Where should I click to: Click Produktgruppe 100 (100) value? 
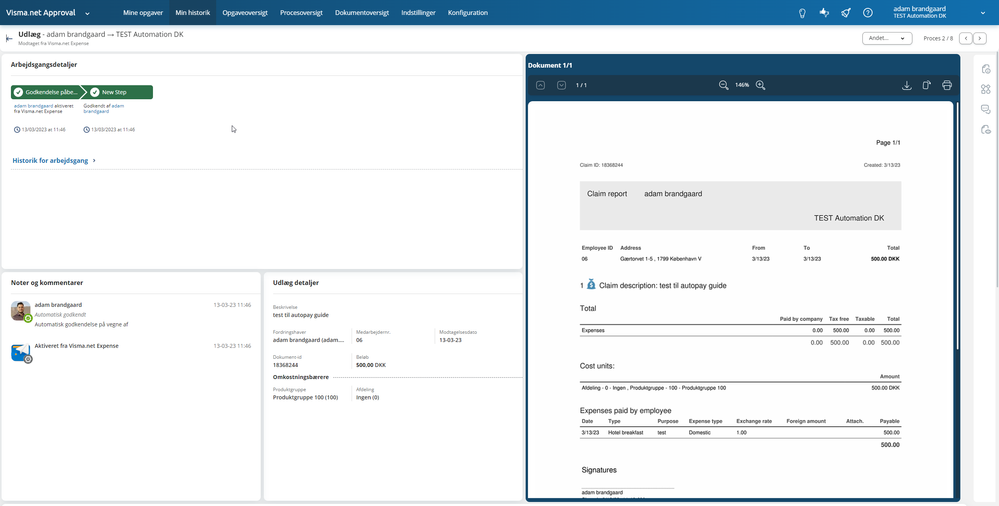305,397
